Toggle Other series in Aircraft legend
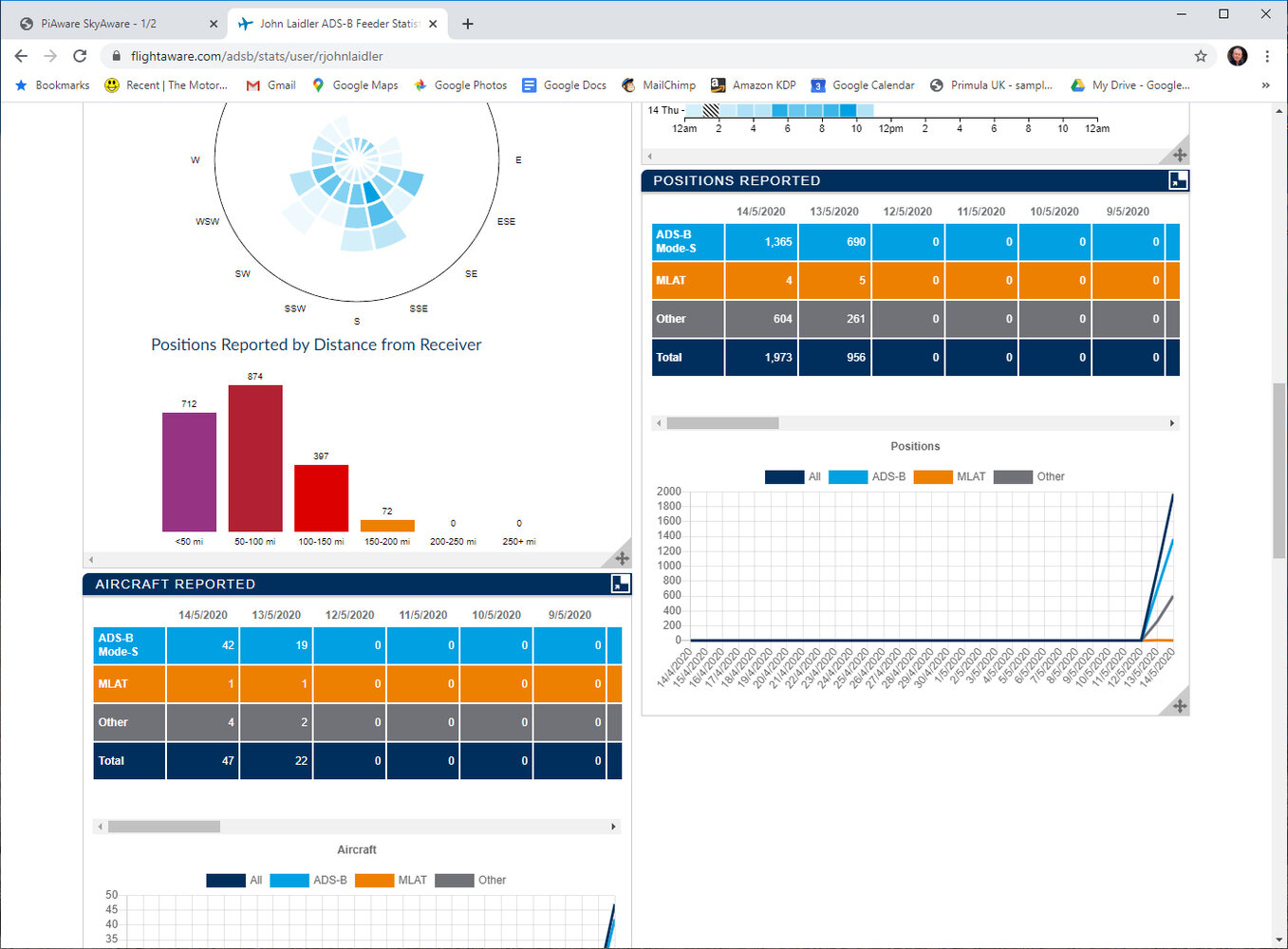The image size is (1288, 949). point(471,880)
